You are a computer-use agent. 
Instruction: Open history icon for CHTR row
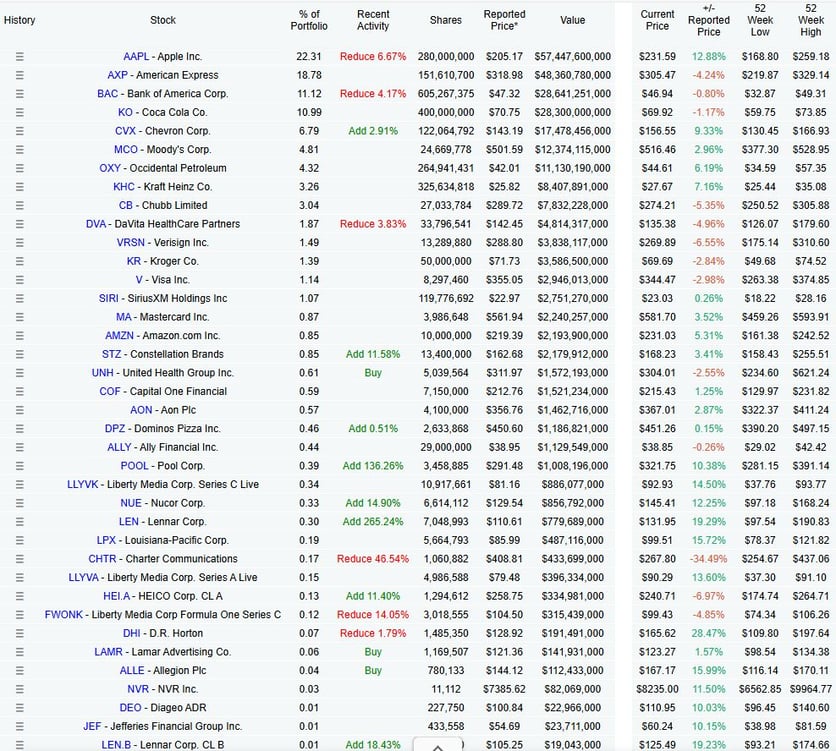(20, 559)
